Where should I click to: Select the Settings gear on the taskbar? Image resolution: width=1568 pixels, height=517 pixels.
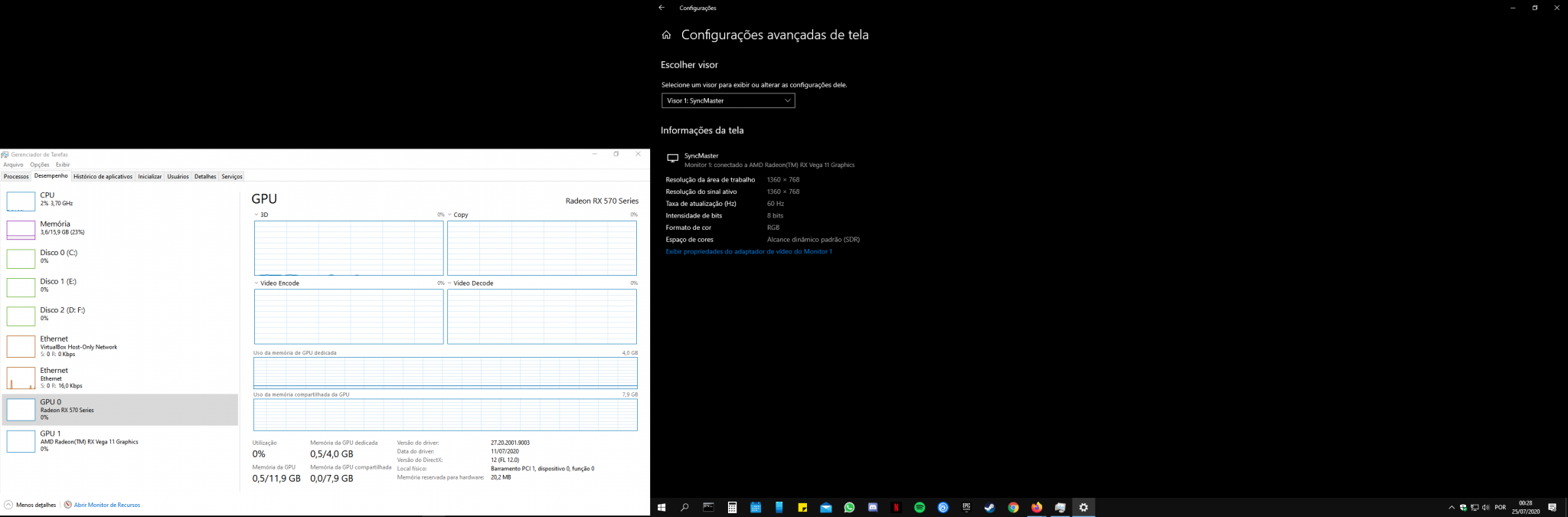click(1083, 507)
